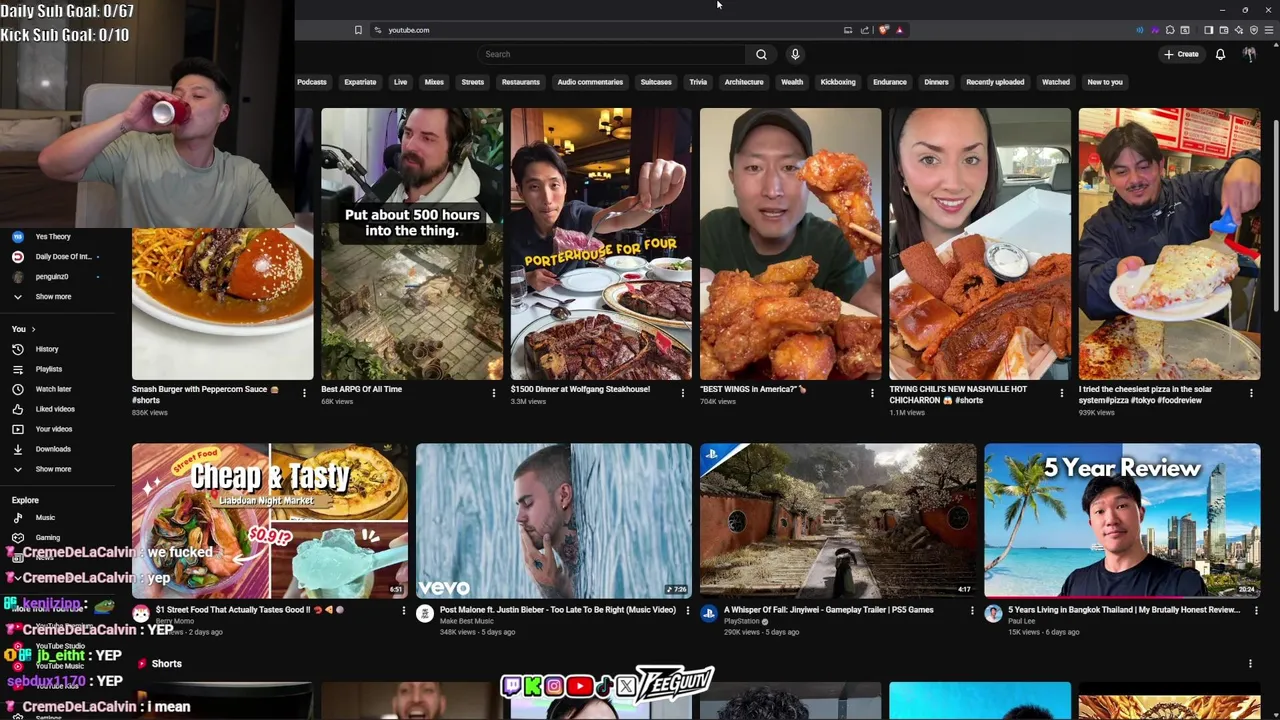The width and height of the screenshot is (1280, 720).
Task: Select the Podcasts filter chip
Action: pyautogui.click(x=312, y=82)
